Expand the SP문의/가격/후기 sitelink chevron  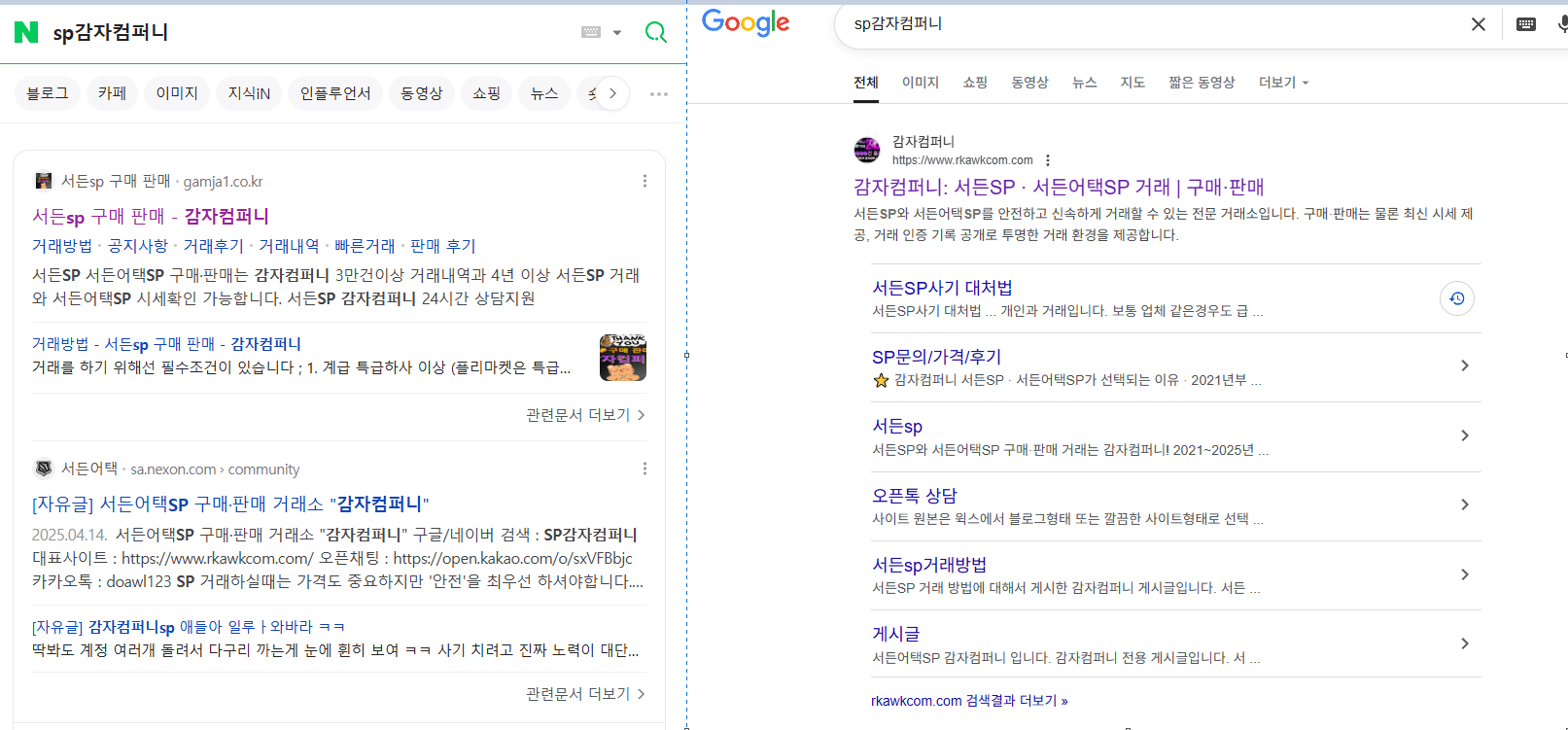[x=1464, y=365]
